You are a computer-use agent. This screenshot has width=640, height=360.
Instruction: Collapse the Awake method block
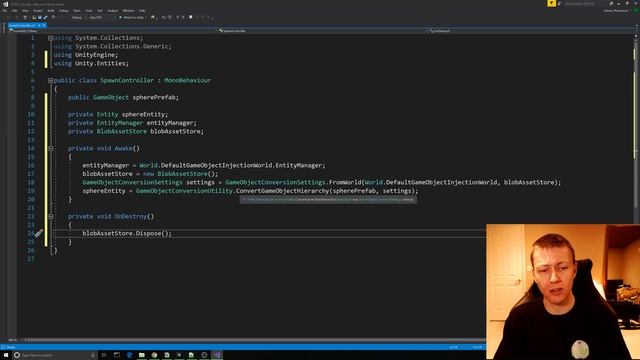tap(51, 149)
